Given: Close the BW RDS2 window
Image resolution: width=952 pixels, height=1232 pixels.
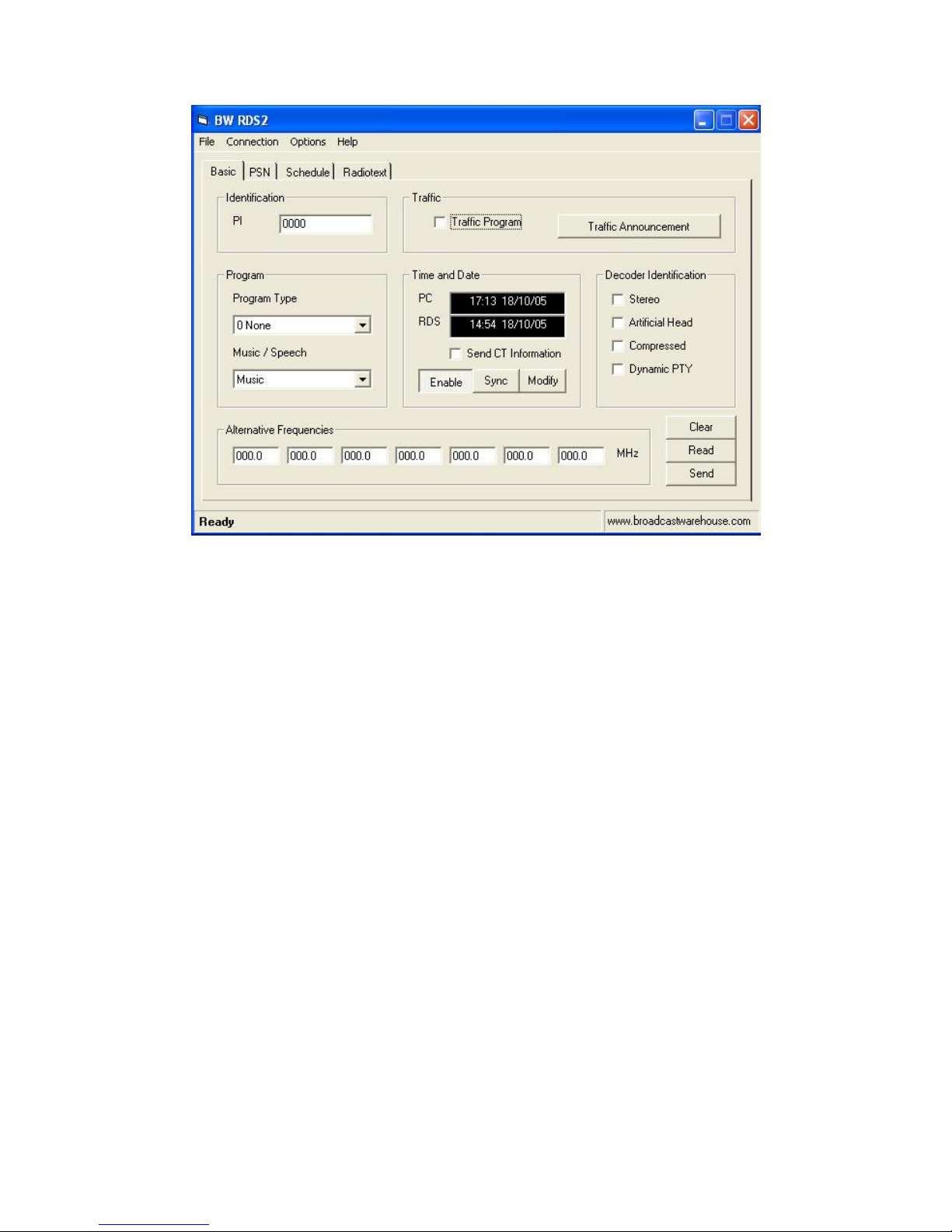Looking at the screenshot, I should click(748, 120).
